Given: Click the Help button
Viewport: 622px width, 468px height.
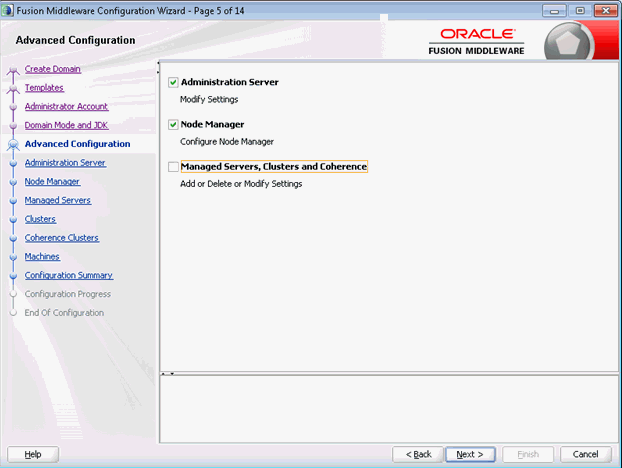Looking at the screenshot, I should pyautogui.click(x=33, y=454).
